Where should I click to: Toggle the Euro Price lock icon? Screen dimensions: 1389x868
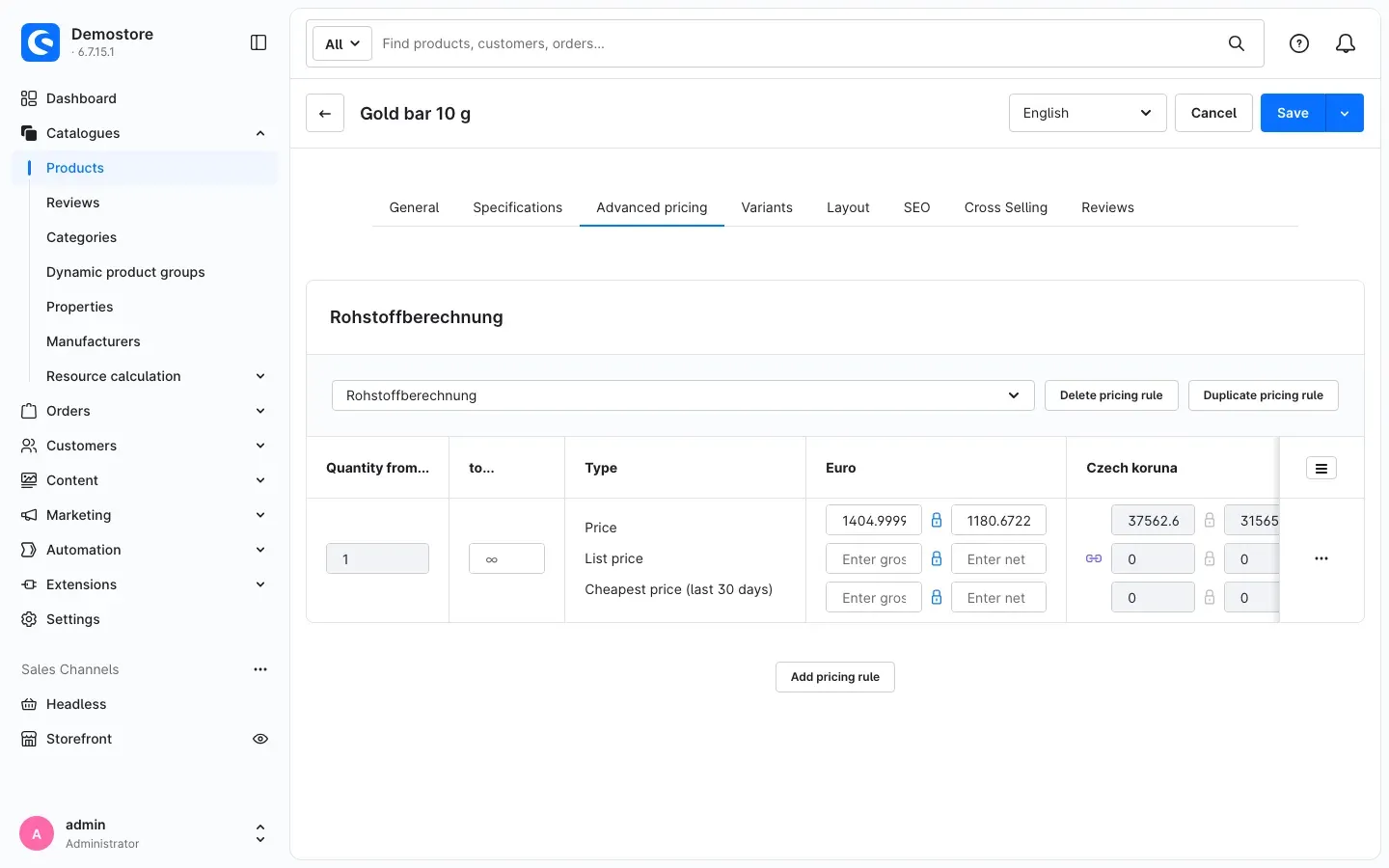point(937,520)
